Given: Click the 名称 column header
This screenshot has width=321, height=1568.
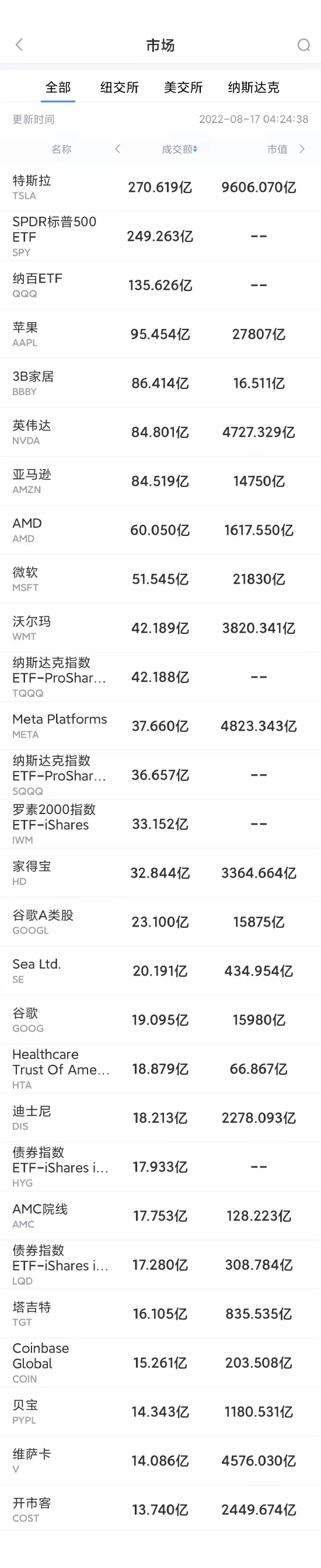Looking at the screenshot, I should [x=61, y=149].
